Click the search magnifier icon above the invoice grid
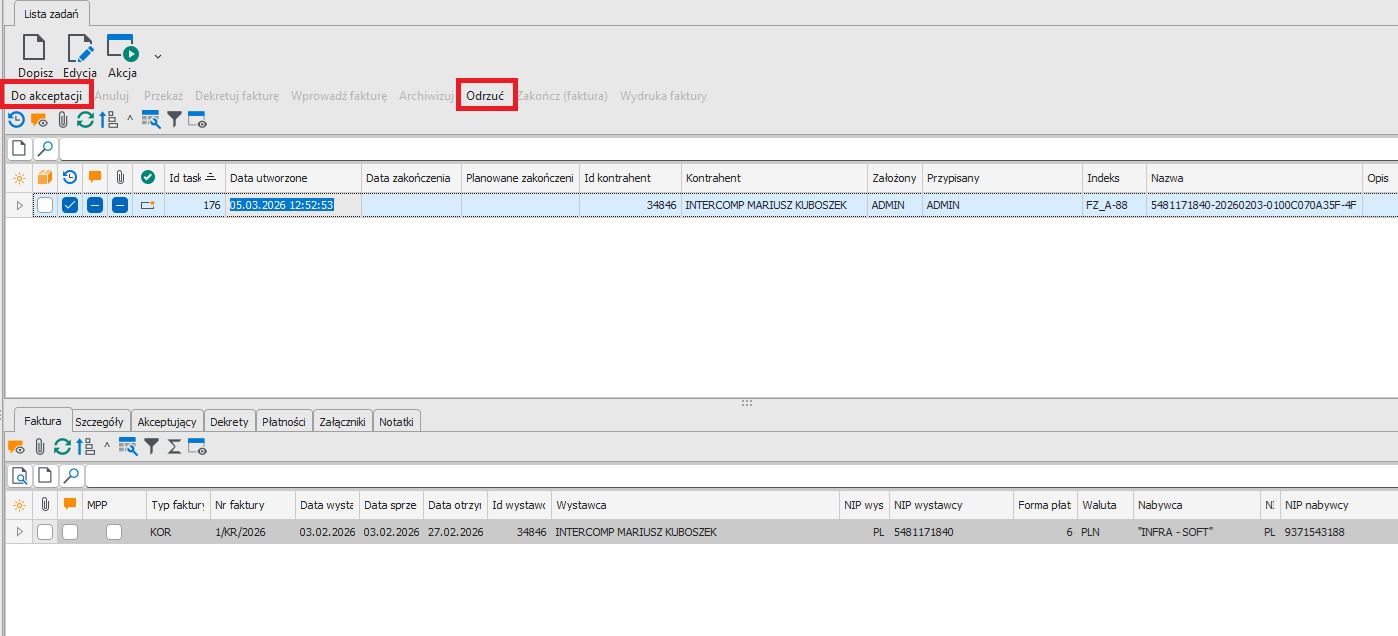Image resolution: width=1398 pixels, height=636 pixels. tap(71, 475)
